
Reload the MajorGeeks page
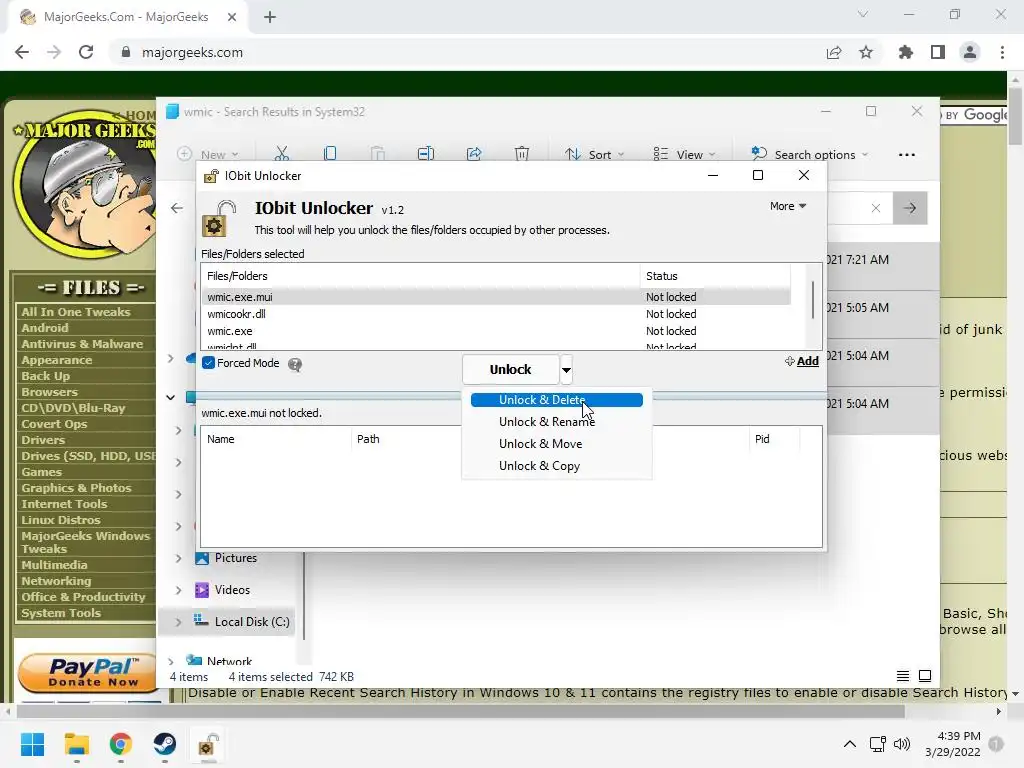(x=86, y=52)
